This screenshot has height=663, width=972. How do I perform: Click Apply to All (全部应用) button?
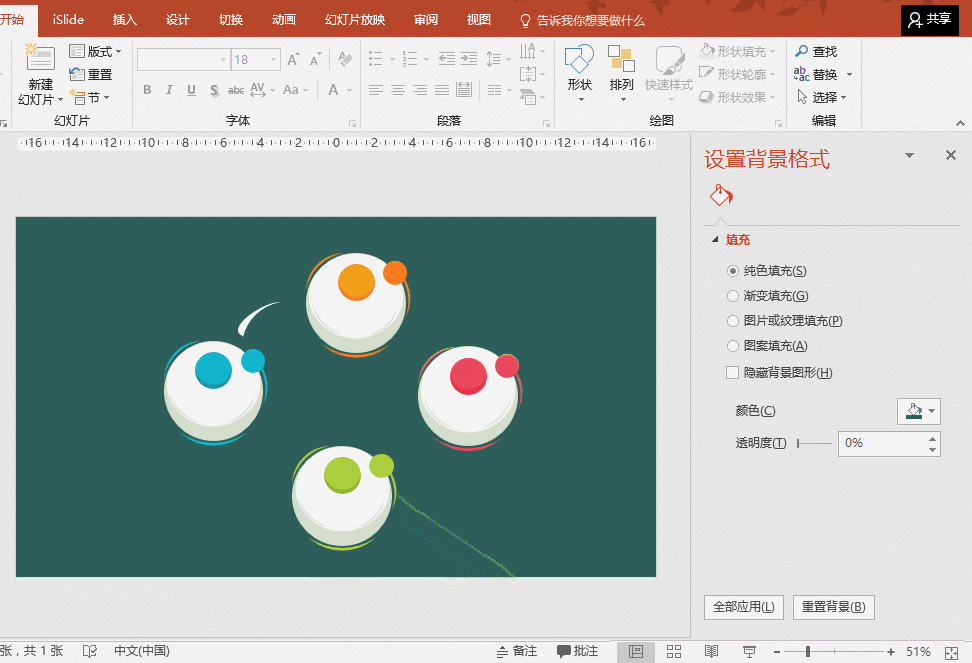pos(743,607)
